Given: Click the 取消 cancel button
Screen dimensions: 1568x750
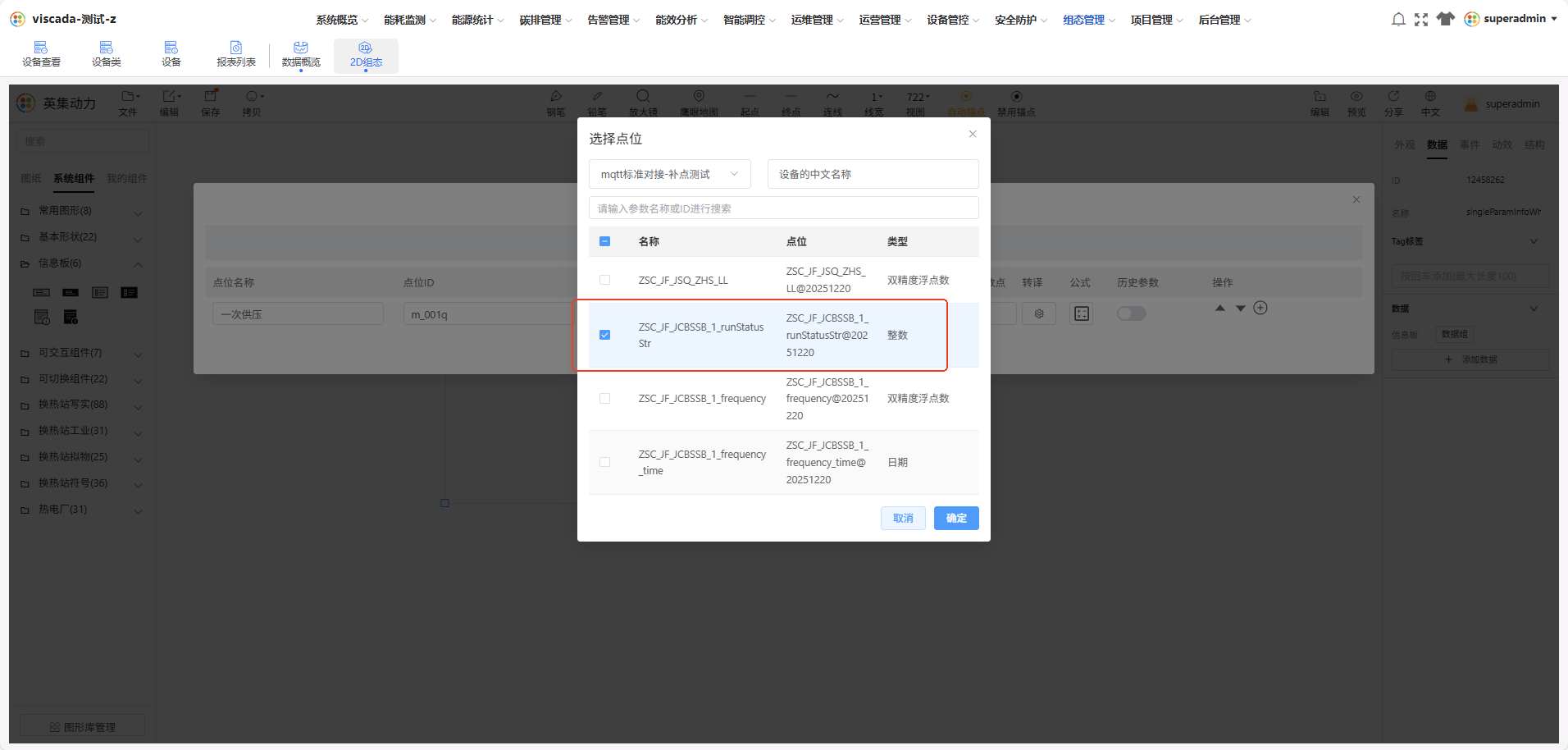Looking at the screenshot, I should (903, 518).
